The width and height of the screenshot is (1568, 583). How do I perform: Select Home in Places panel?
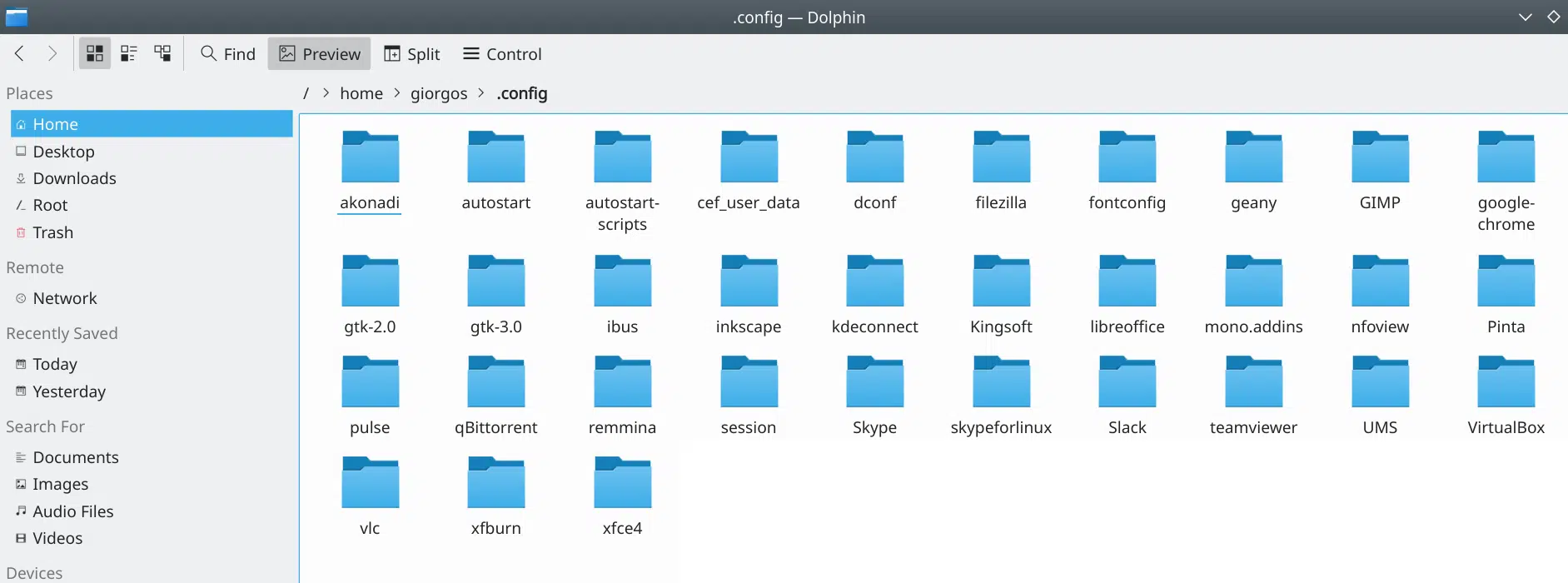(152, 124)
